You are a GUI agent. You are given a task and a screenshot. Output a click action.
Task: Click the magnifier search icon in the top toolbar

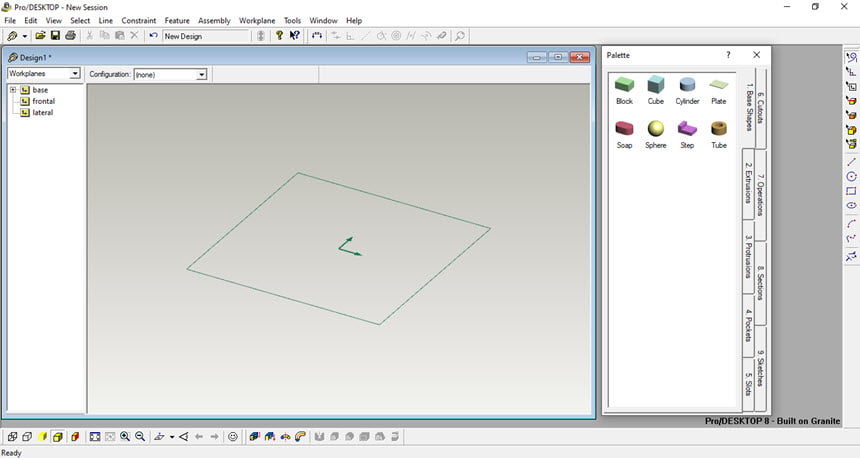point(460,36)
